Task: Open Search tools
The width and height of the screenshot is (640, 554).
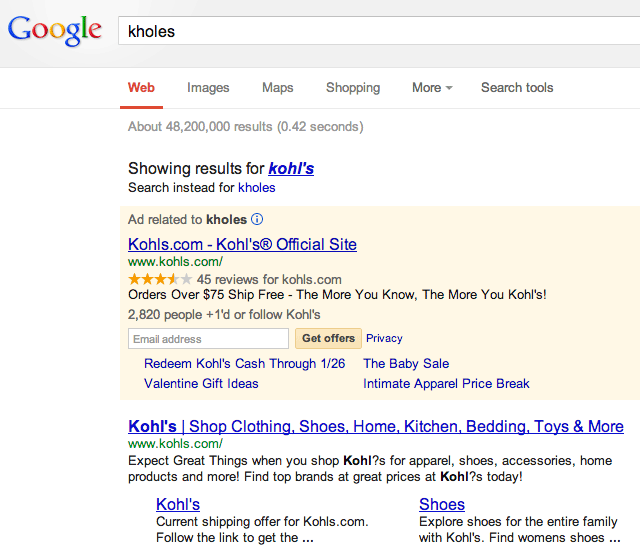Action: (517, 87)
